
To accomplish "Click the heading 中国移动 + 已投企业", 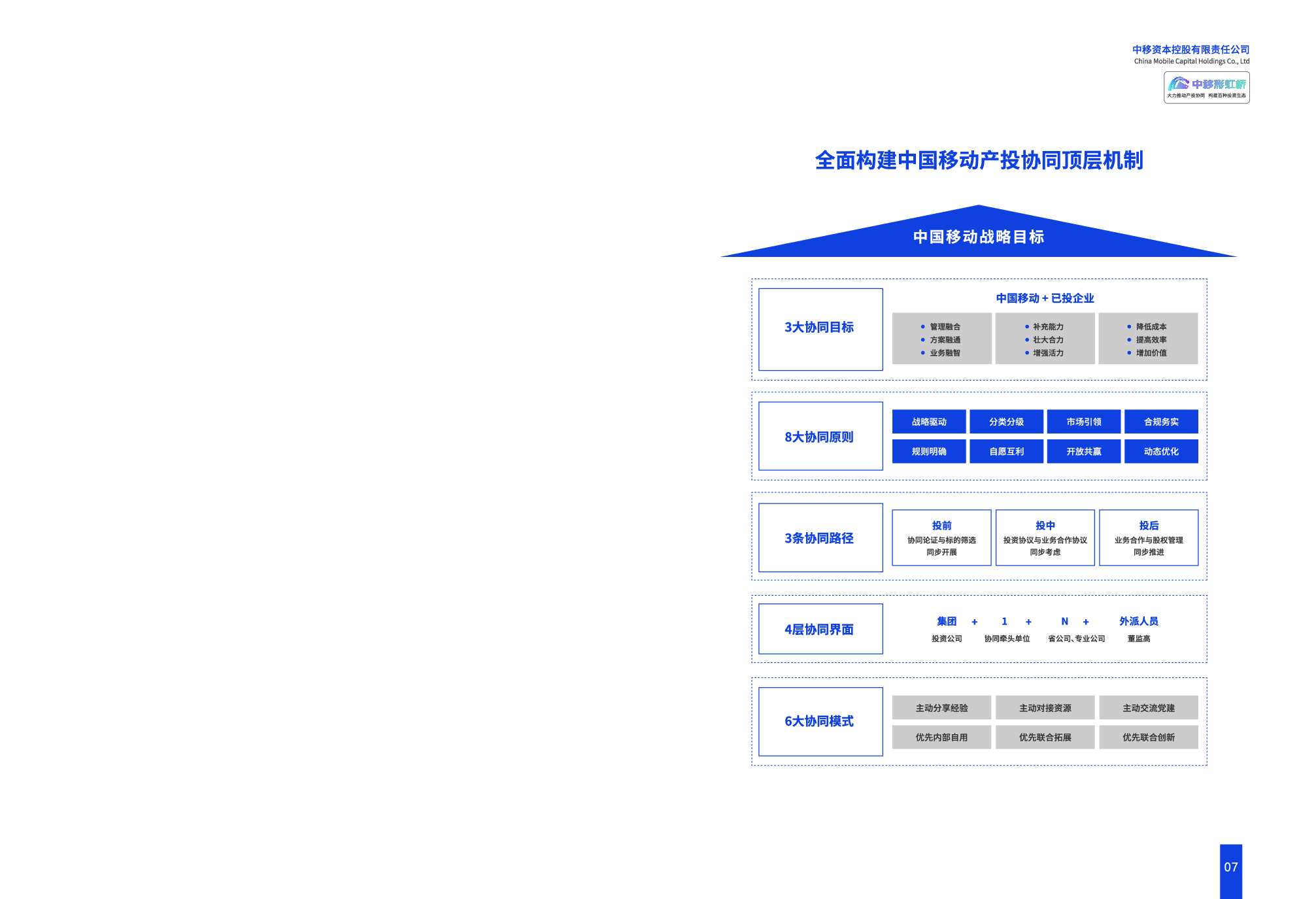I will [x=1045, y=298].
